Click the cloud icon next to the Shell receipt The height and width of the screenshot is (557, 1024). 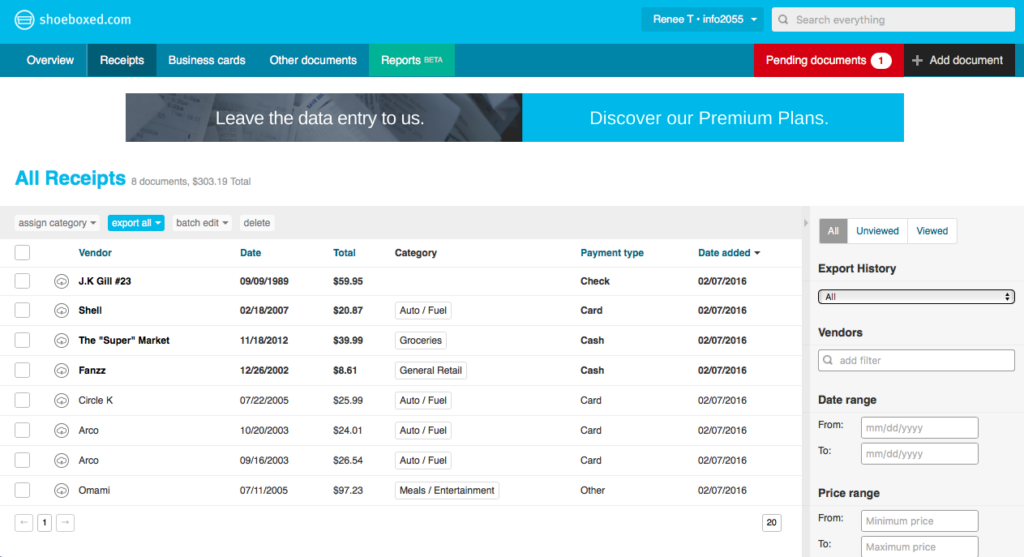(x=61, y=310)
